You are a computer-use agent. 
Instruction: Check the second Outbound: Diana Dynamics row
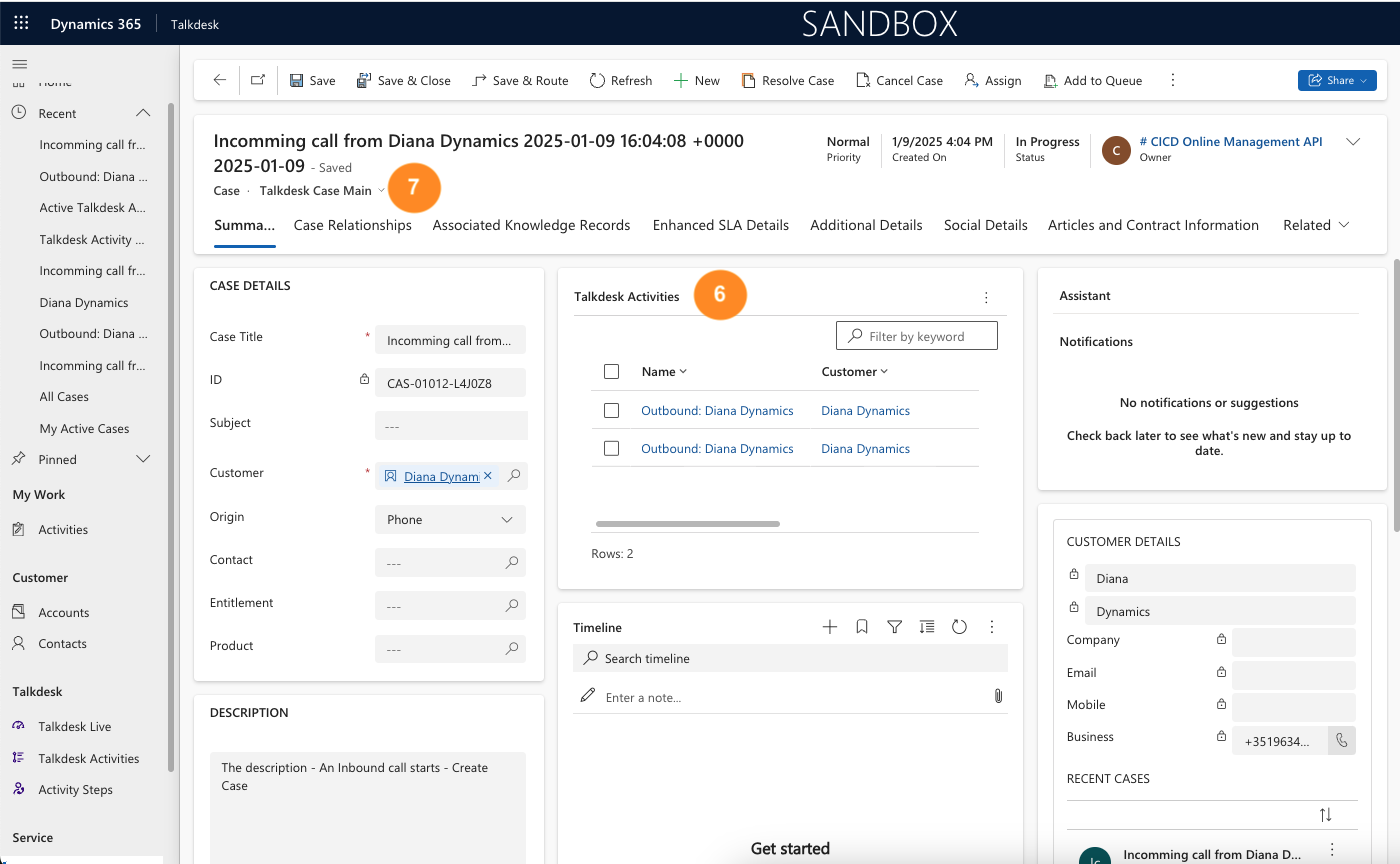(611, 448)
